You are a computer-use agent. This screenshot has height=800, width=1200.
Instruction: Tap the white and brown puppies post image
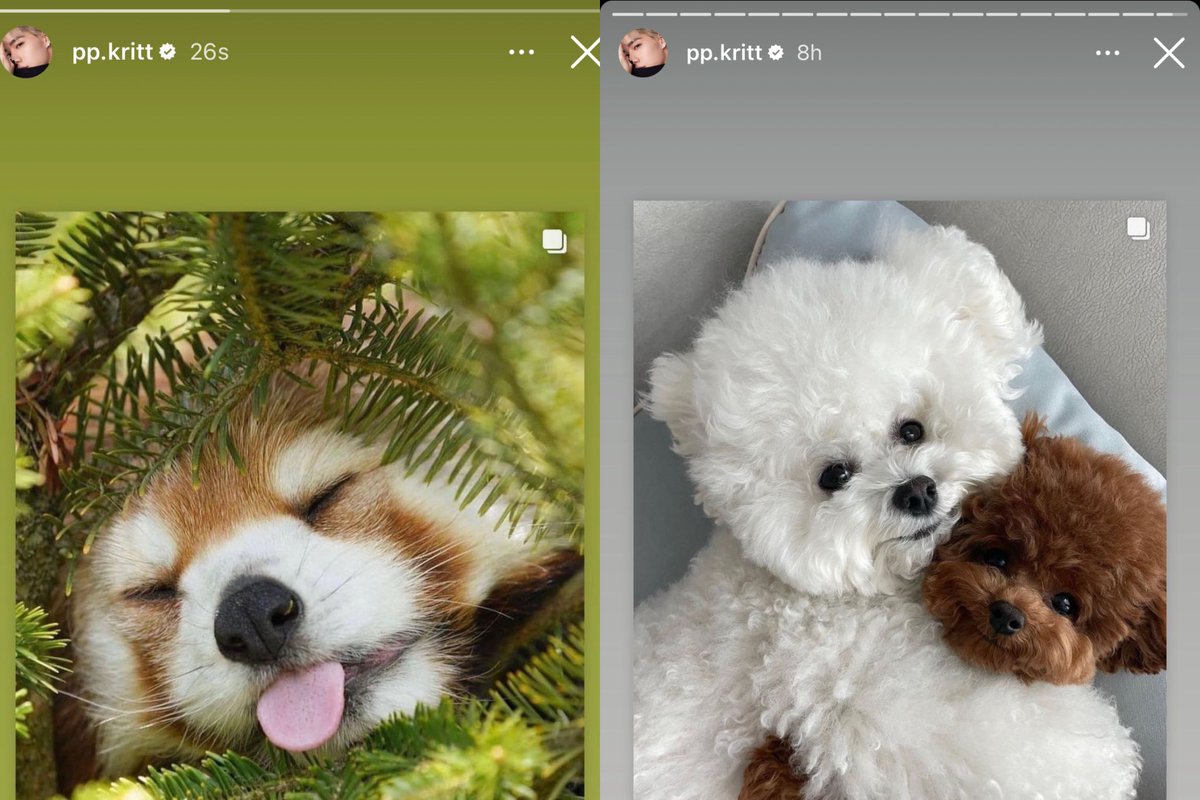(900, 500)
